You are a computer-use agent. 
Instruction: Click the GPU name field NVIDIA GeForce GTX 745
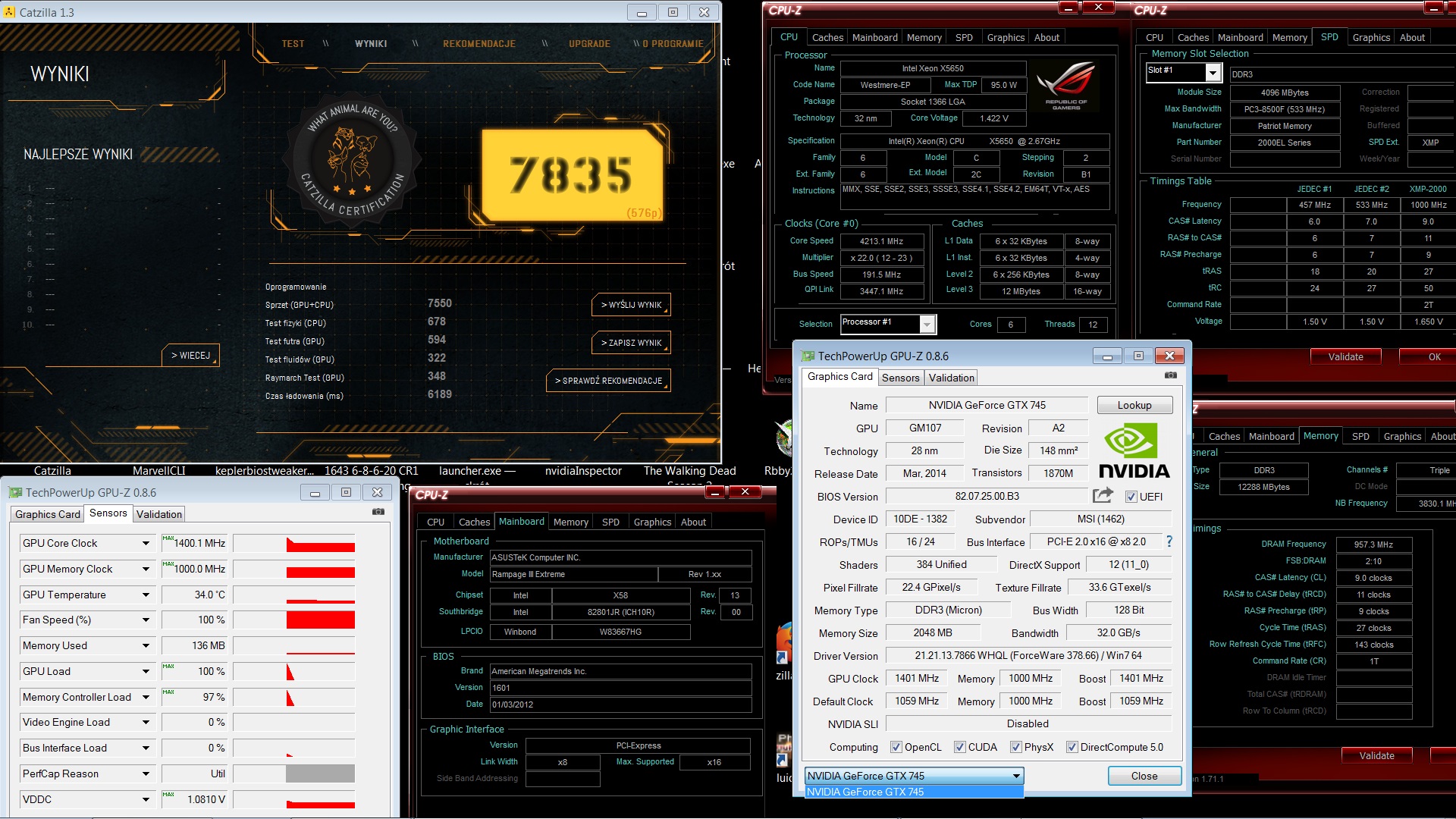point(987,405)
